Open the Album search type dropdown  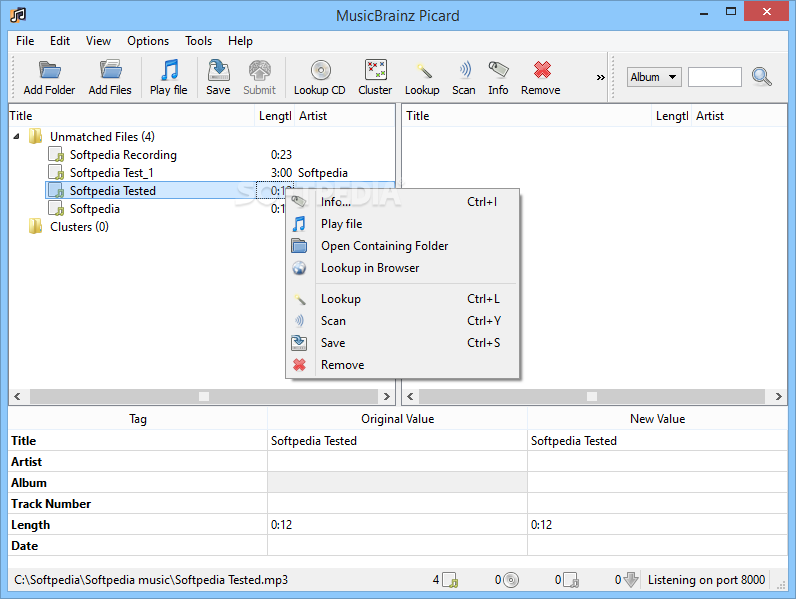(x=654, y=77)
